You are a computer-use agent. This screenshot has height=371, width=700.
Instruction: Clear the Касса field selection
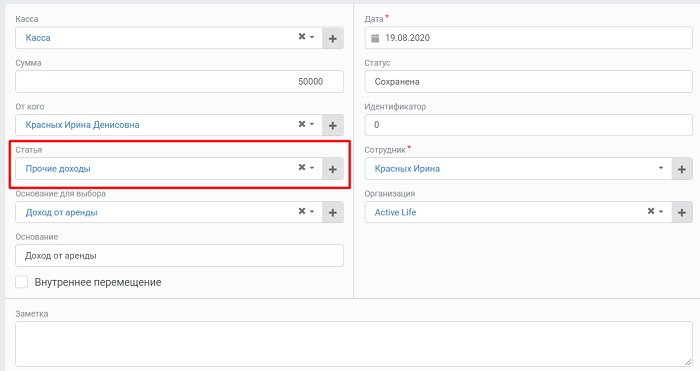(302, 37)
